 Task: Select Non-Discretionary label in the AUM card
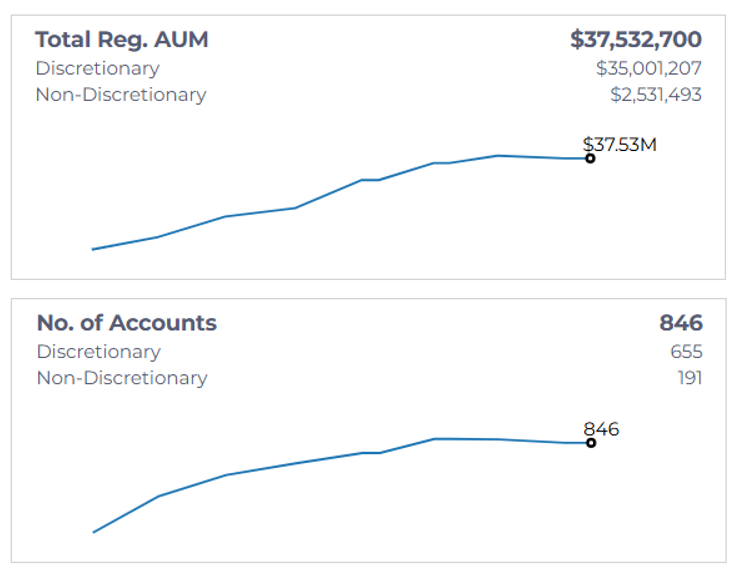click(121, 95)
